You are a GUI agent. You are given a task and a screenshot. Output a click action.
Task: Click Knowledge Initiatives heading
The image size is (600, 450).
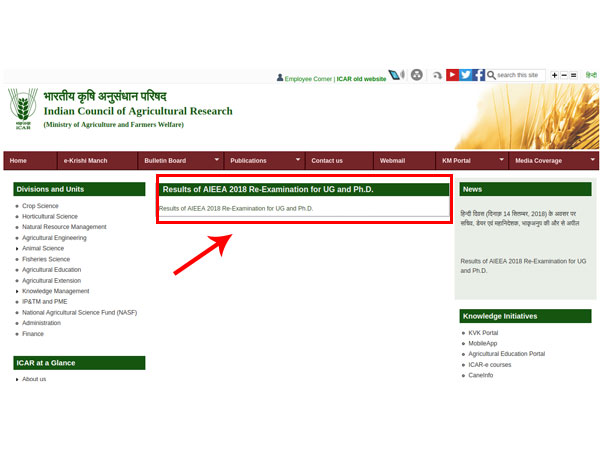click(x=525, y=316)
